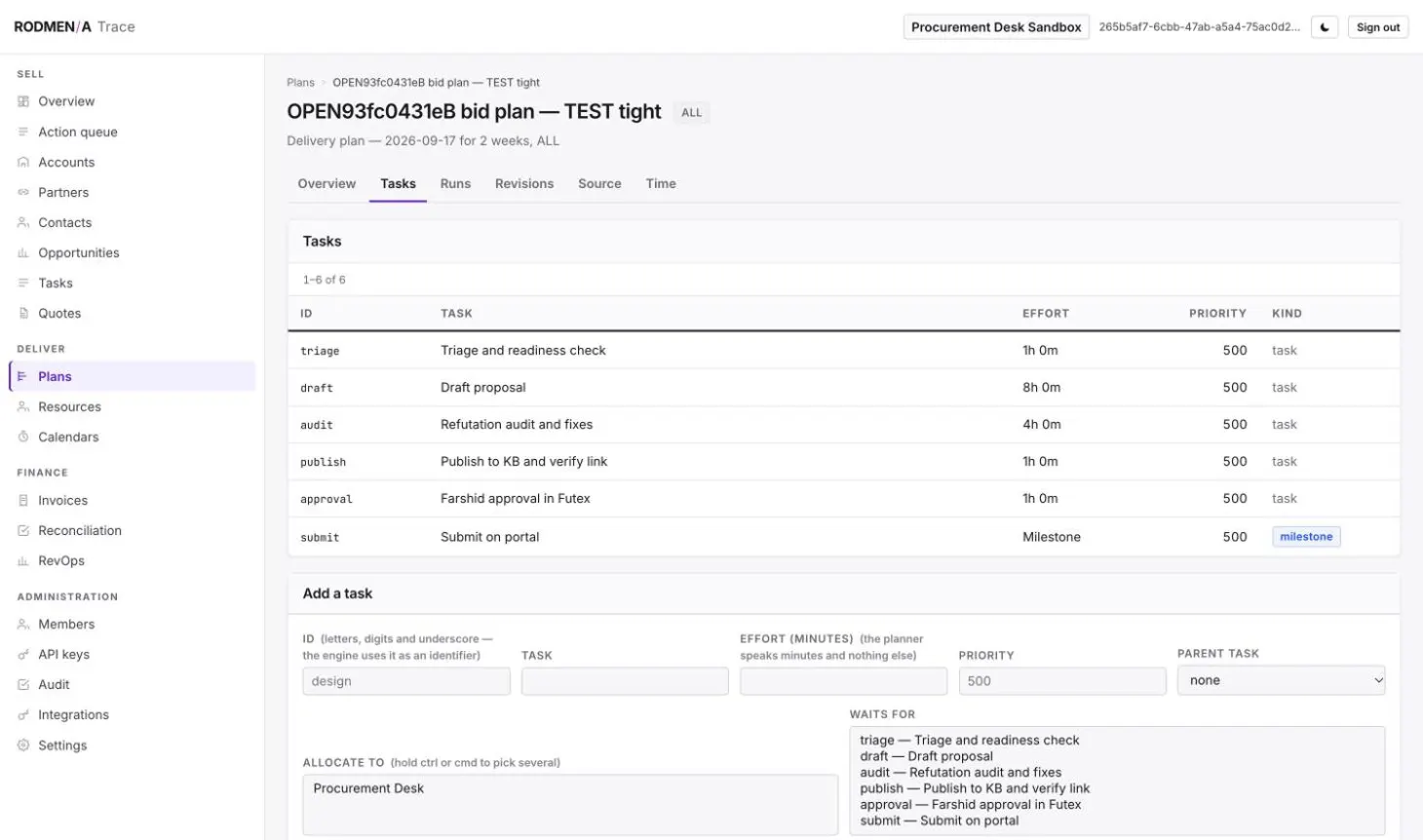Open the Revisions tab
Viewport: 1423px width, 840px height.
click(x=524, y=183)
